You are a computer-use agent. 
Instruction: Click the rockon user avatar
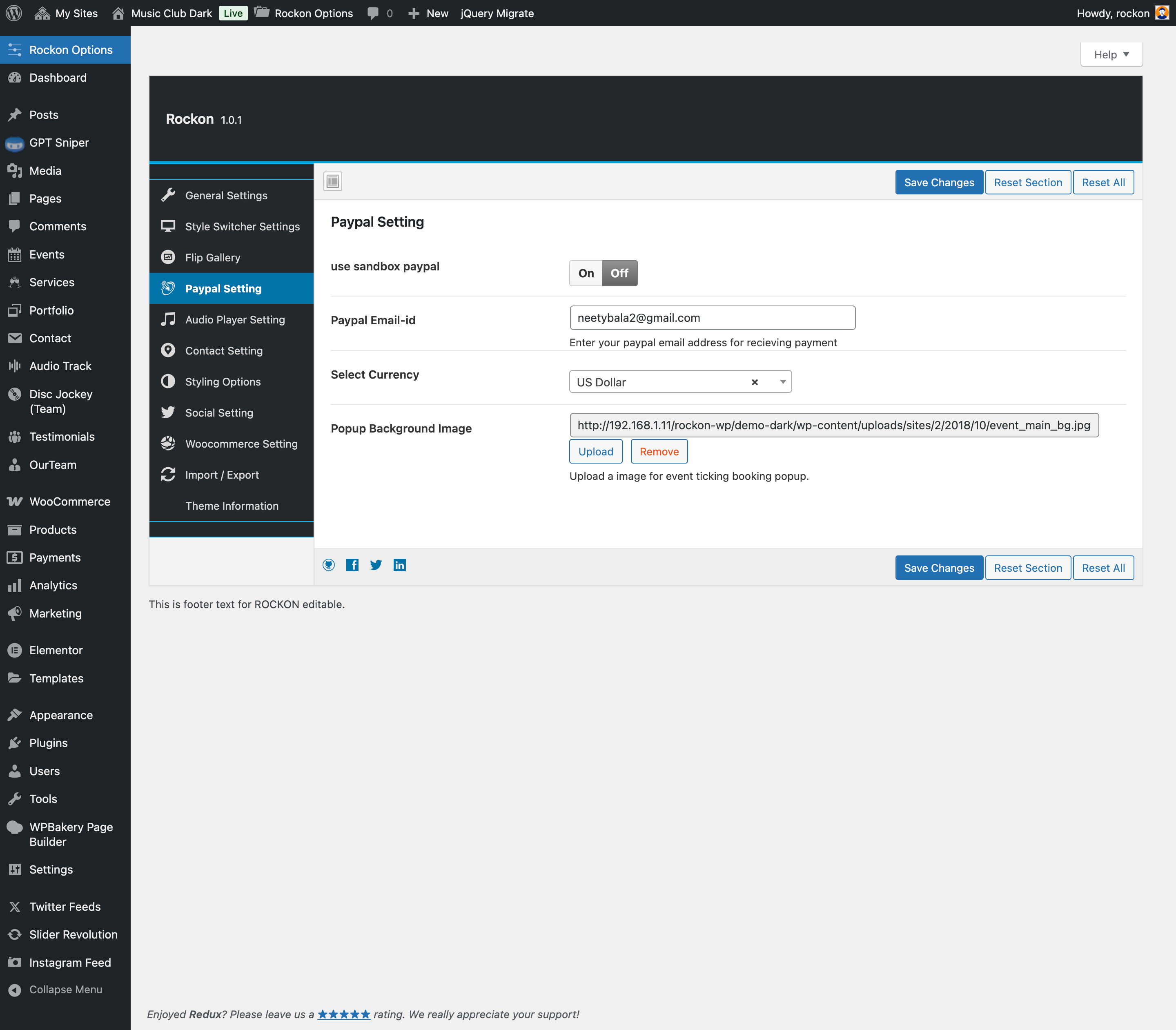[1162, 13]
